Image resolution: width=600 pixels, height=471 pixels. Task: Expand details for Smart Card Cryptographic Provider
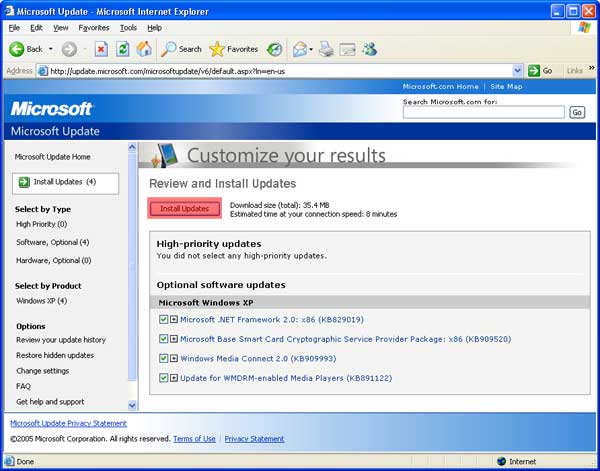click(x=174, y=339)
